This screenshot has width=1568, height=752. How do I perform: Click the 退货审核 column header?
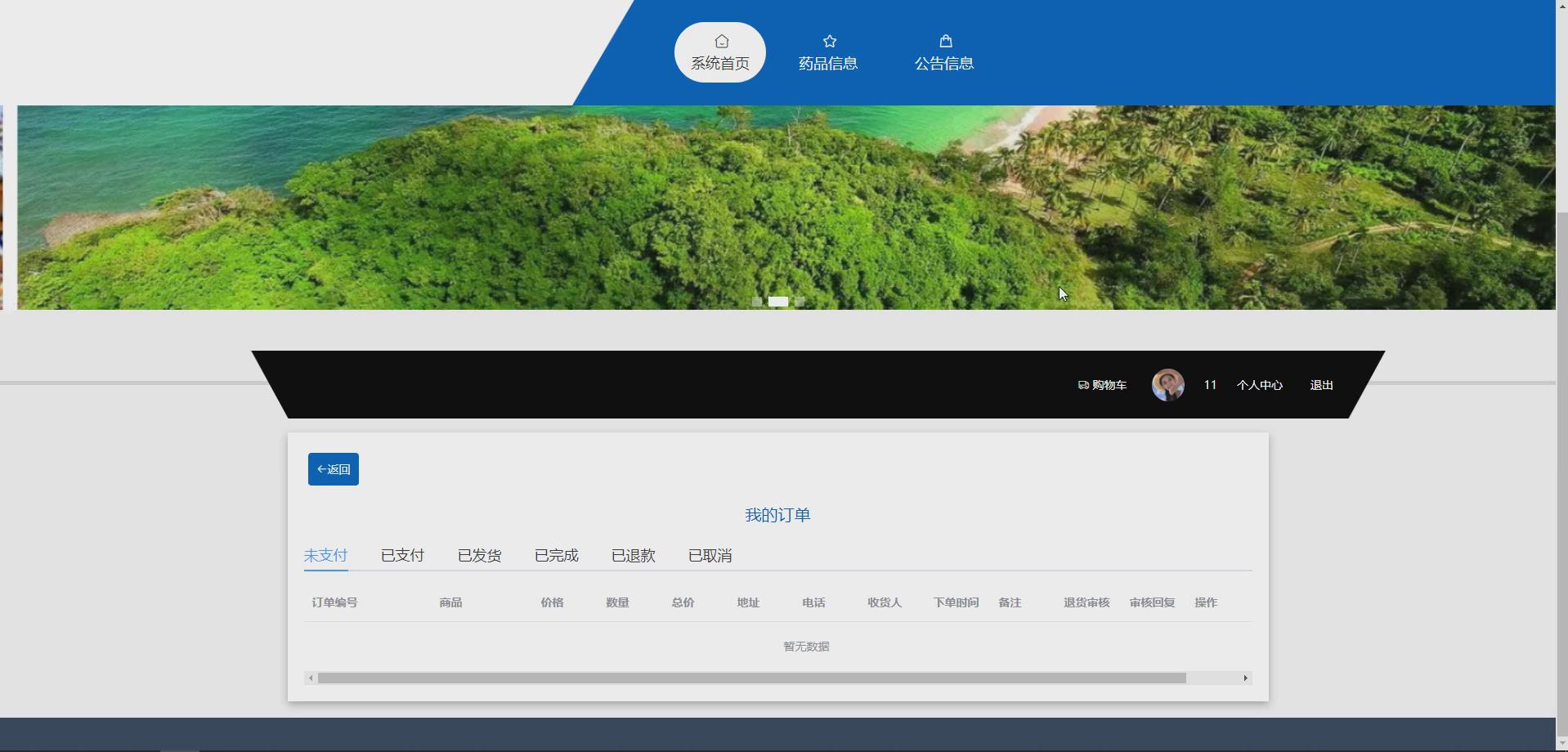[1086, 602]
